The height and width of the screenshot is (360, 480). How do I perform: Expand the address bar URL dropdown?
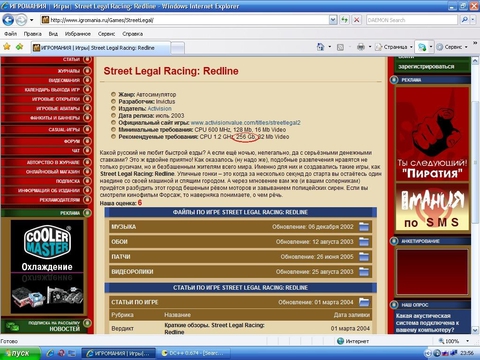coord(333,20)
